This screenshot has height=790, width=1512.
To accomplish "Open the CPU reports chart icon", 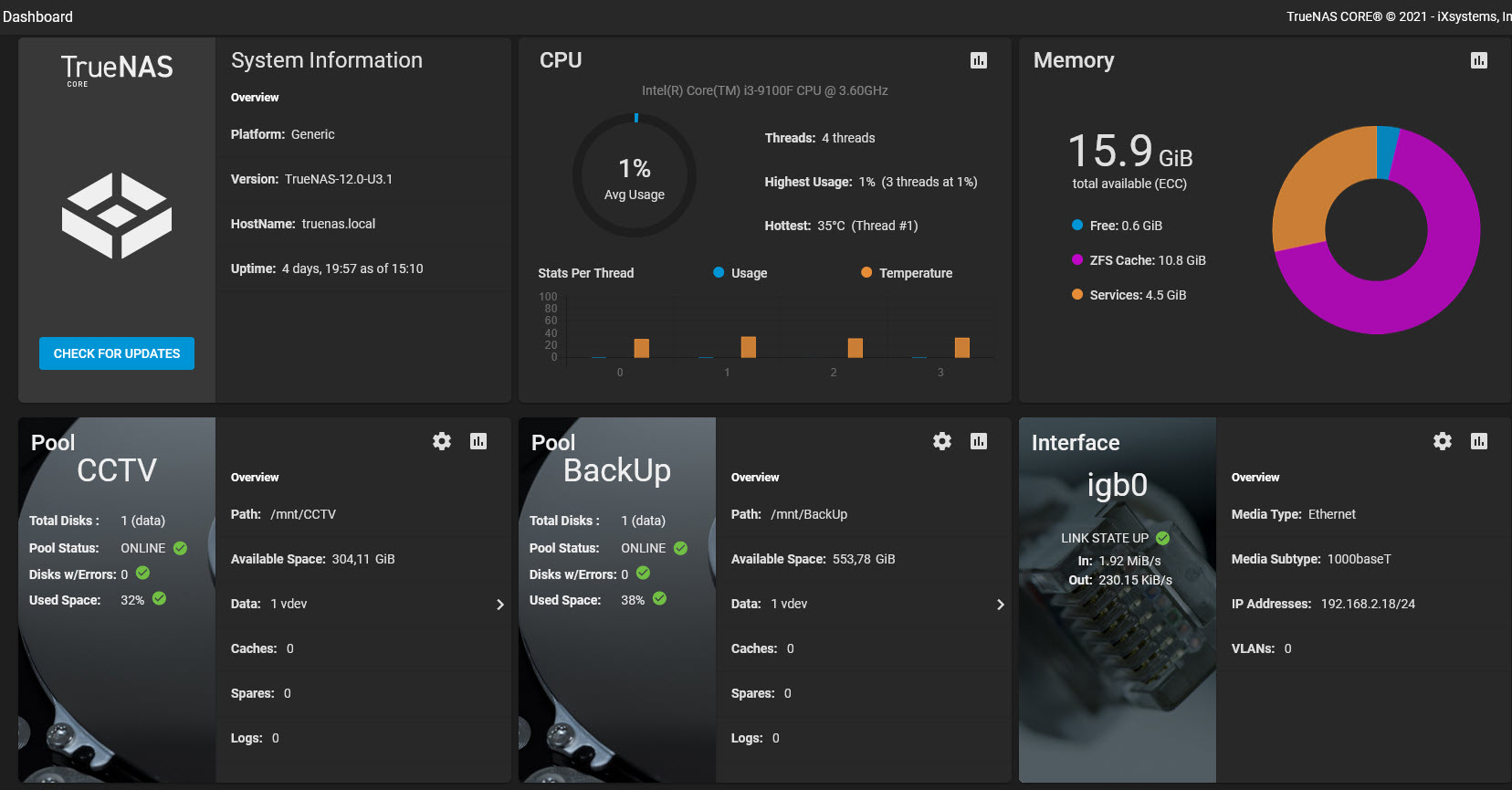I will [x=979, y=60].
